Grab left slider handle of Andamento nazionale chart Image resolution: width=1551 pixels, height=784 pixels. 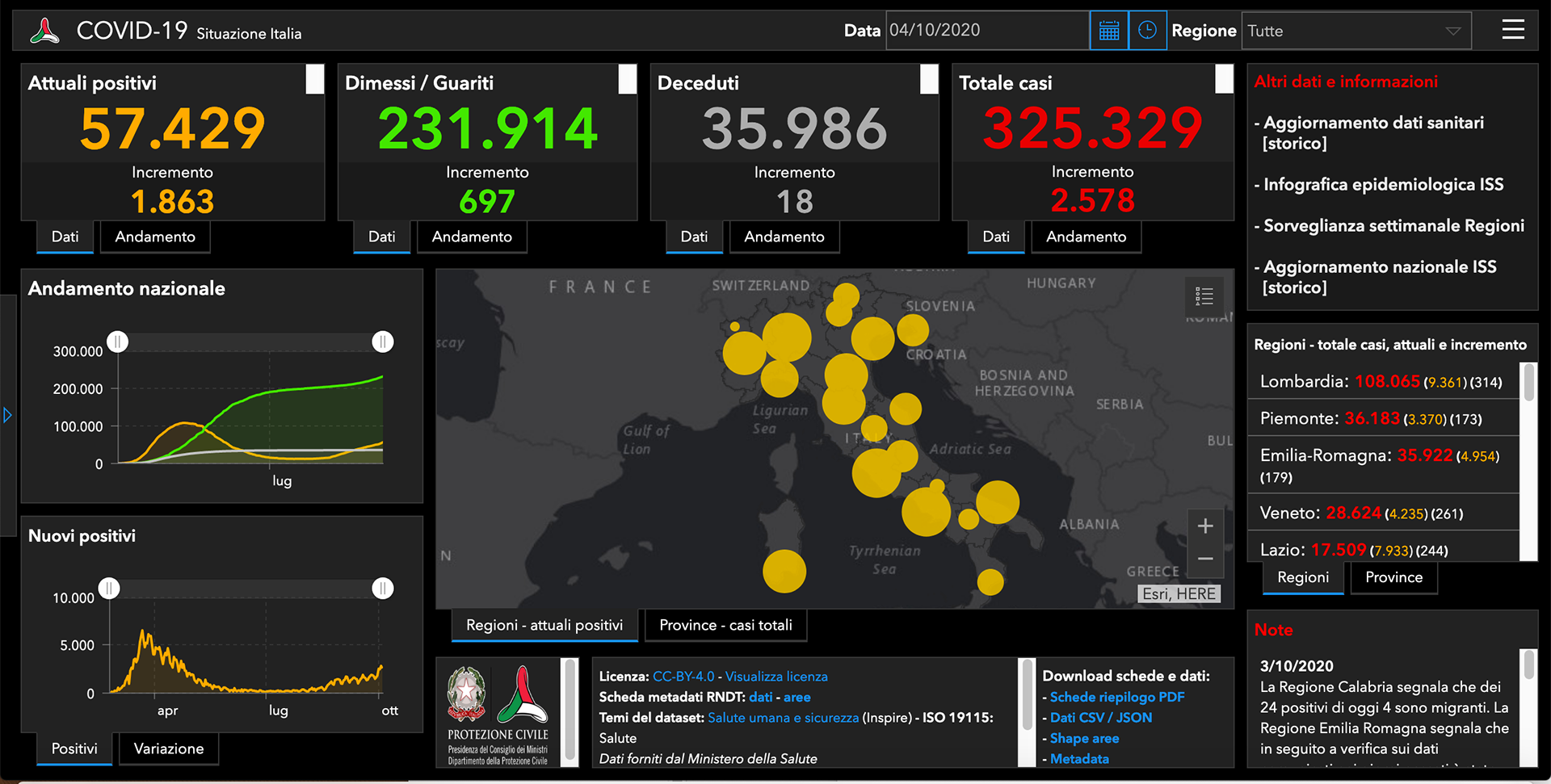118,342
